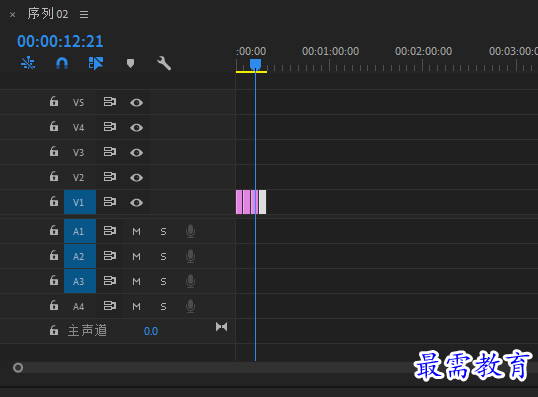Image resolution: width=538 pixels, height=397 pixels.
Task: Toggle sync lock for V2
Action: tap(110, 177)
